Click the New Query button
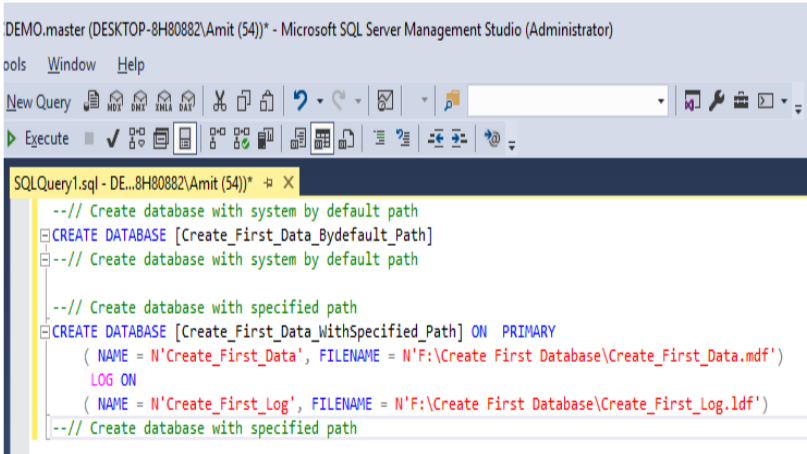 [x=39, y=102]
